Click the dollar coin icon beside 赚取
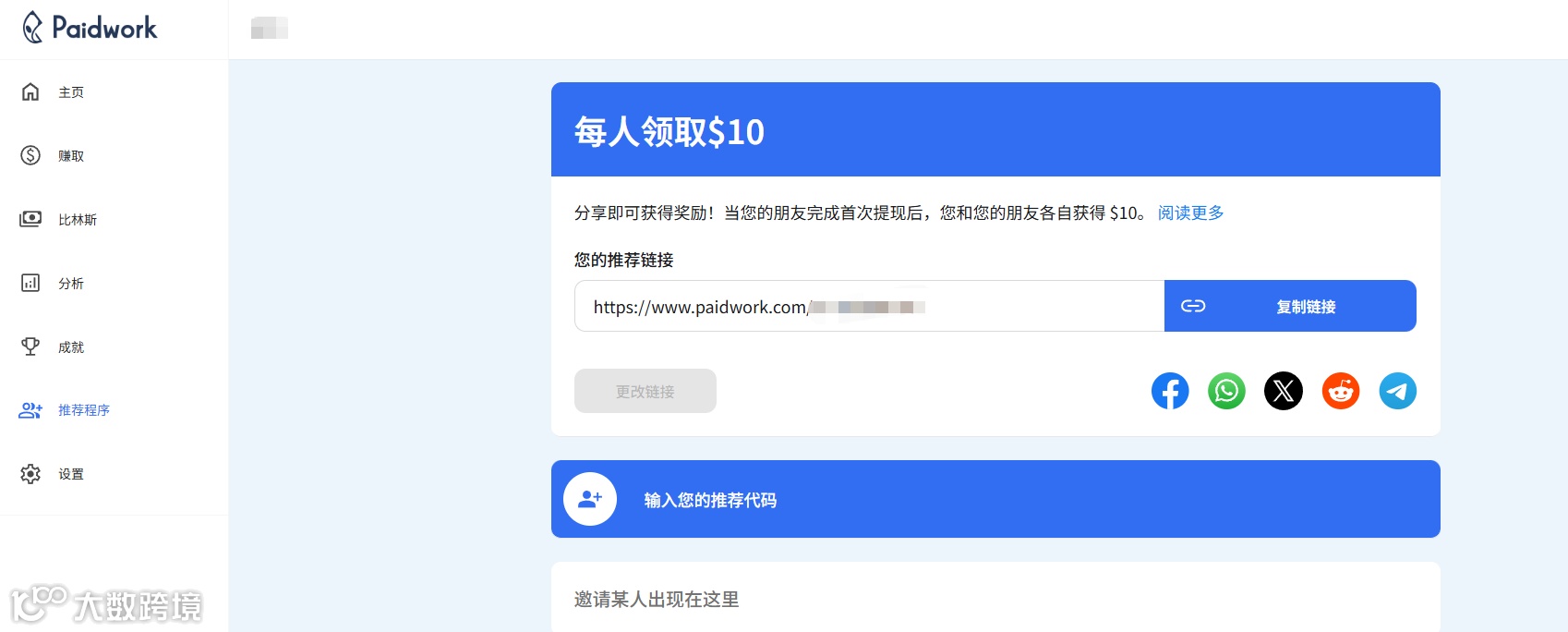1568x632 pixels. tap(30, 155)
